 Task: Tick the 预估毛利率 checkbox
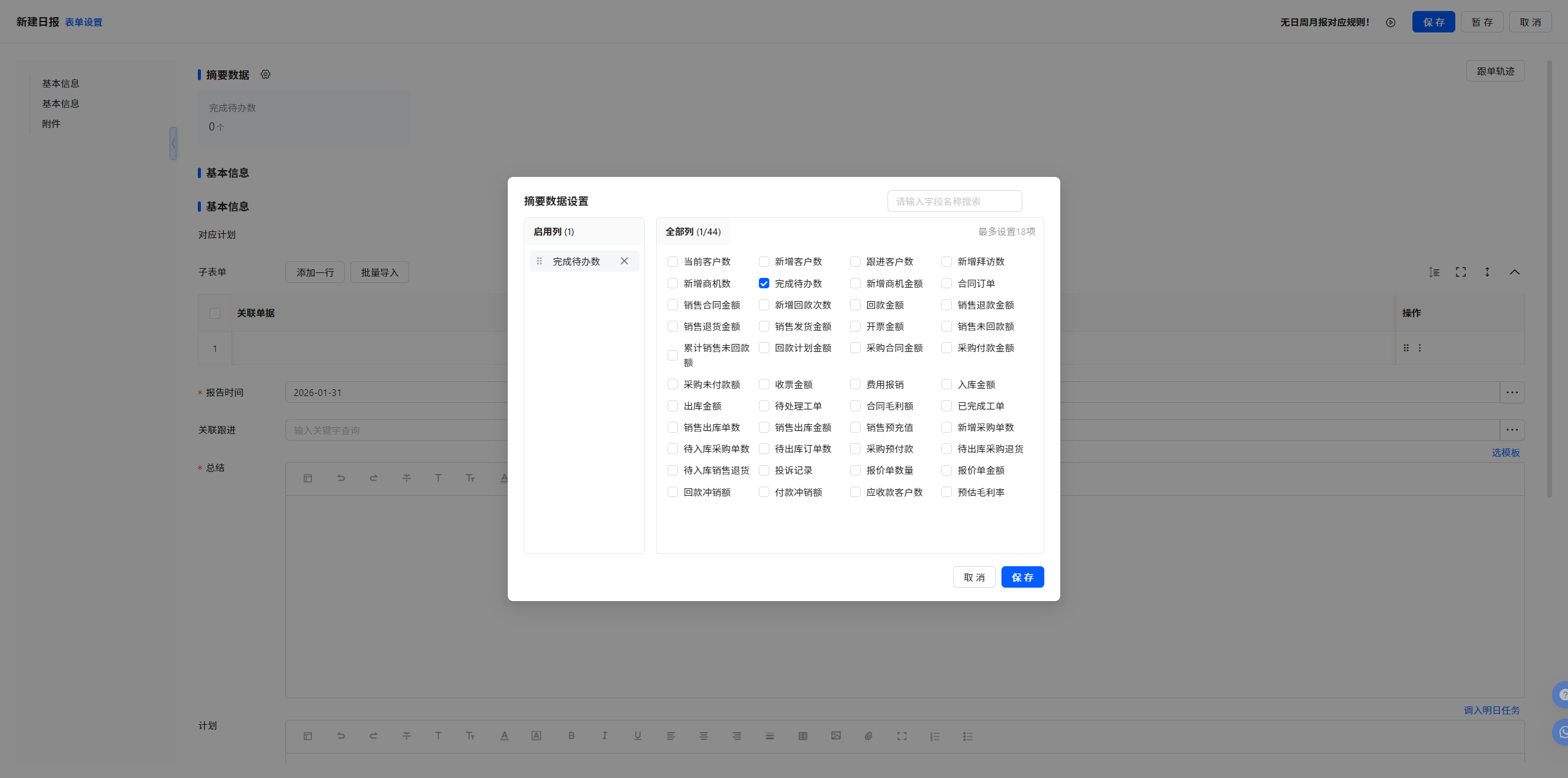pyautogui.click(x=946, y=492)
